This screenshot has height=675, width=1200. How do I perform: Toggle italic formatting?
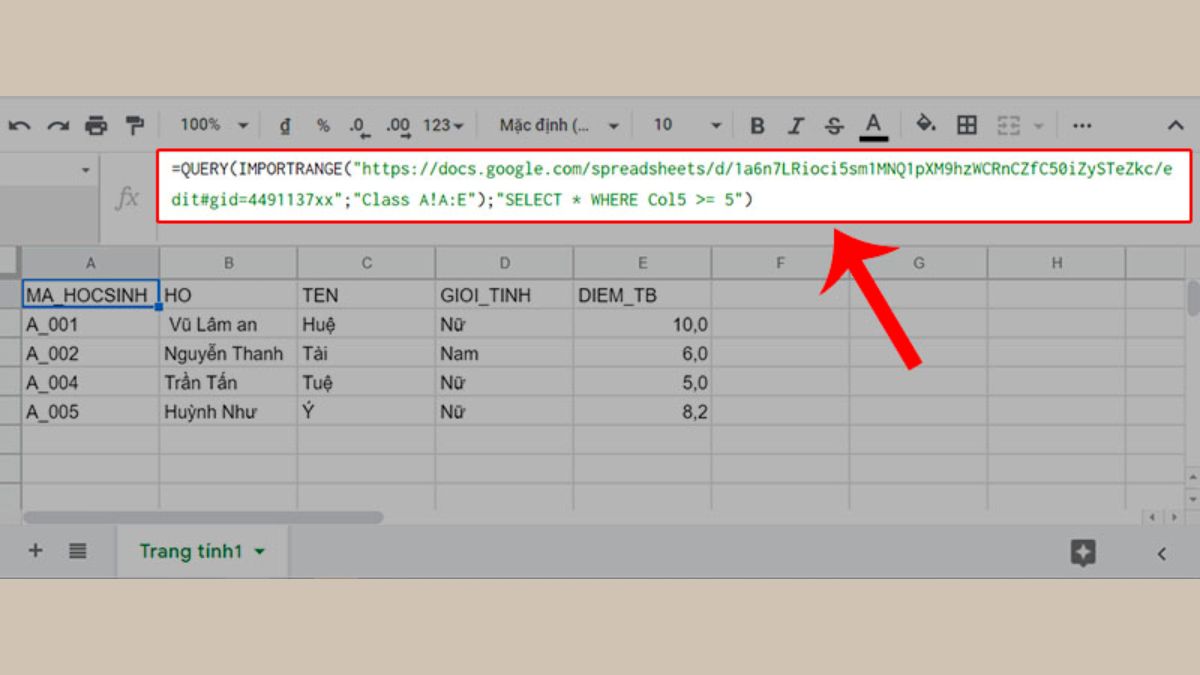[x=795, y=124]
